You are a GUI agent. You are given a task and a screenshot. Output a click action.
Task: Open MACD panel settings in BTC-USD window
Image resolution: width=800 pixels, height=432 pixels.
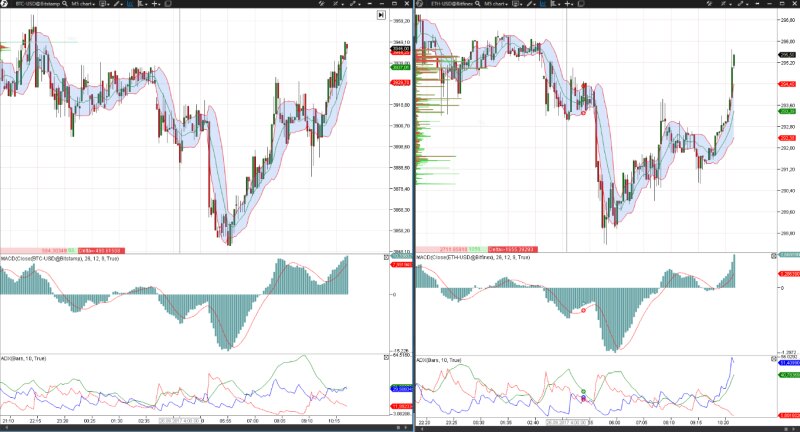pos(386,258)
